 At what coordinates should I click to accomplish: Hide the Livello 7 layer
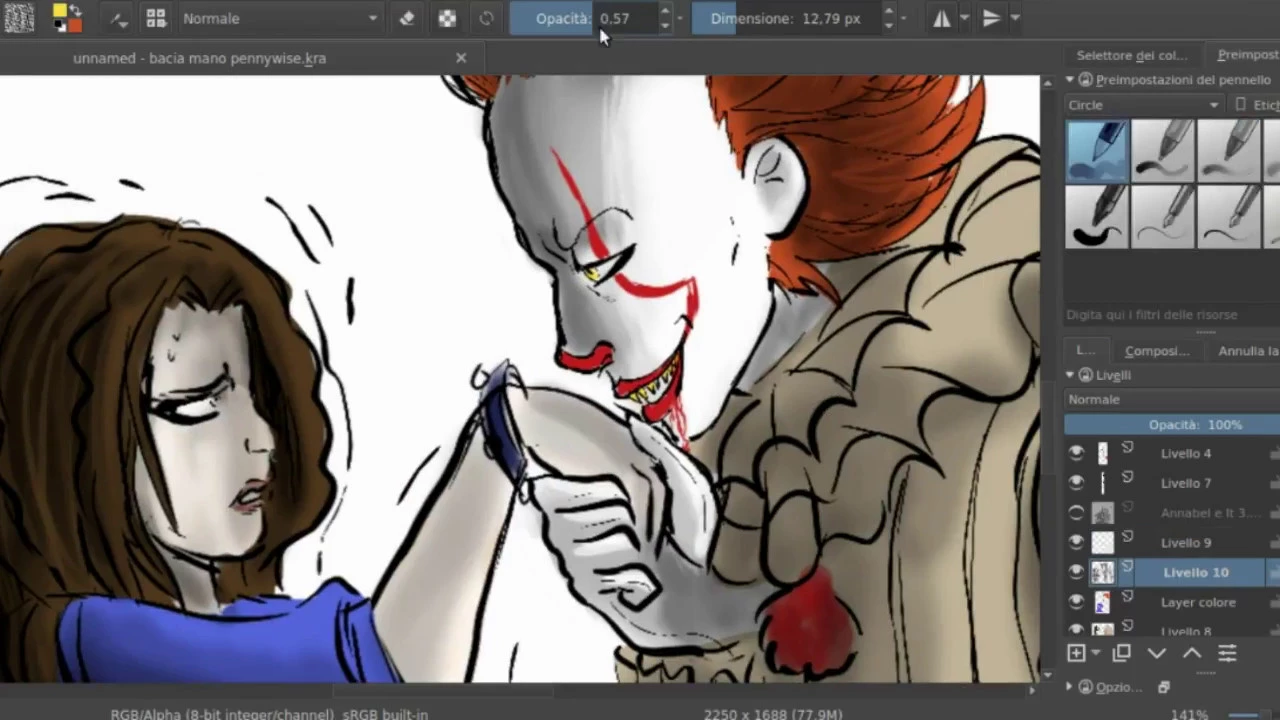(x=1076, y=483)
